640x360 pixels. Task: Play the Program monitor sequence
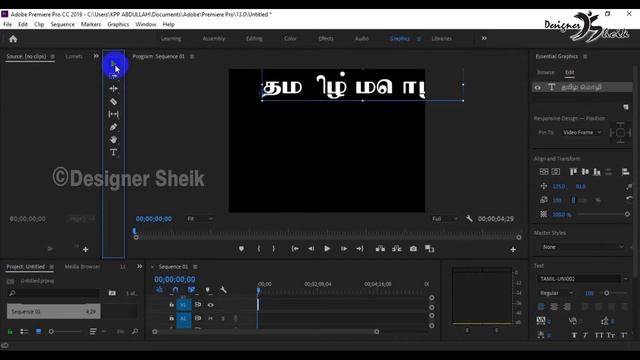click(327, 249)
